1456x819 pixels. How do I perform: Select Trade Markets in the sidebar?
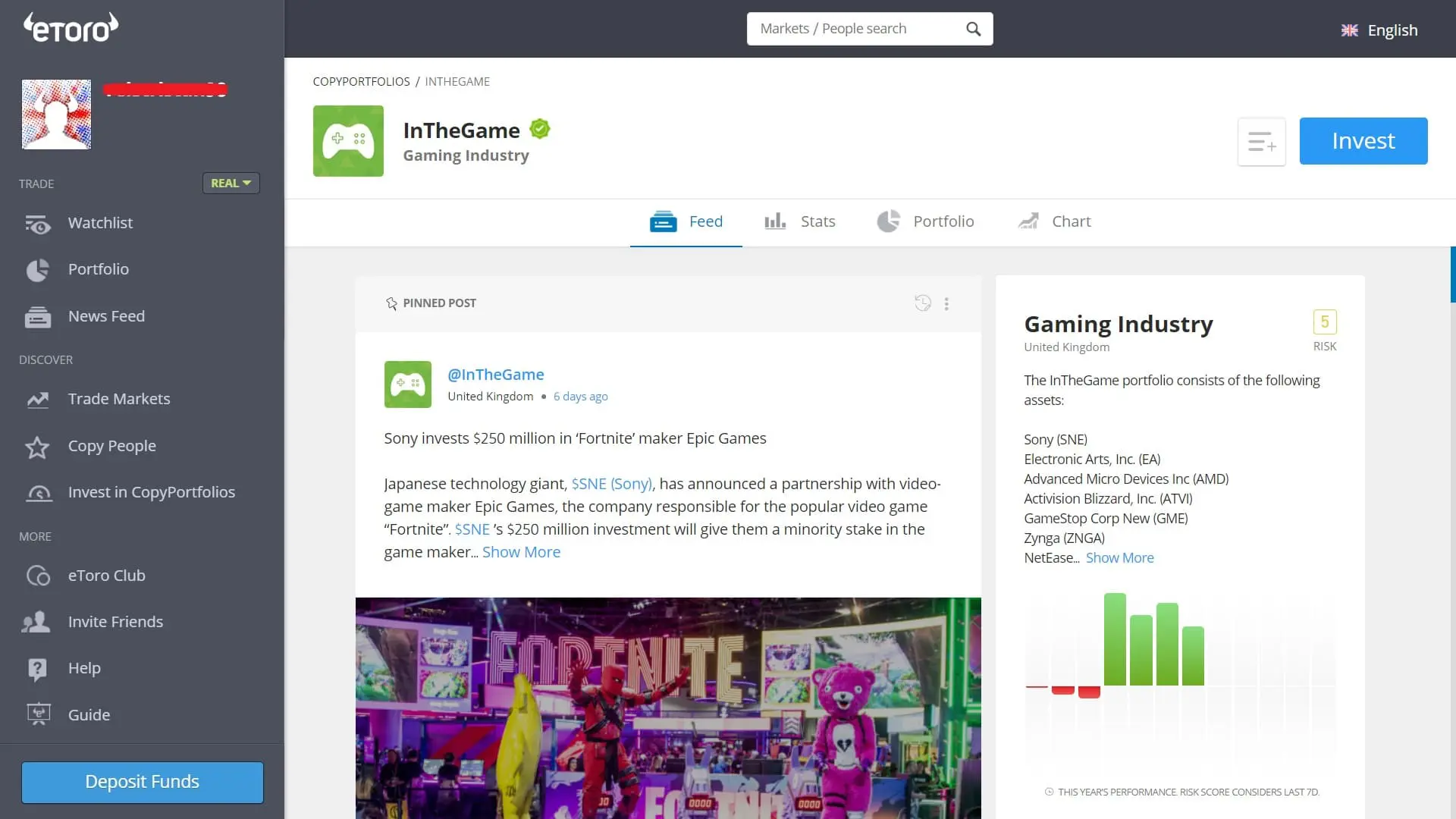pyautogui.click(x=119, y=398)
